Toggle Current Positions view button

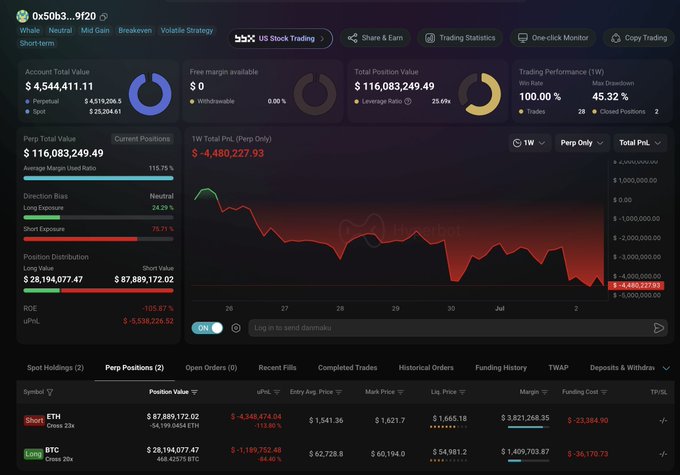pyautogui.click(x=142, y=139)
